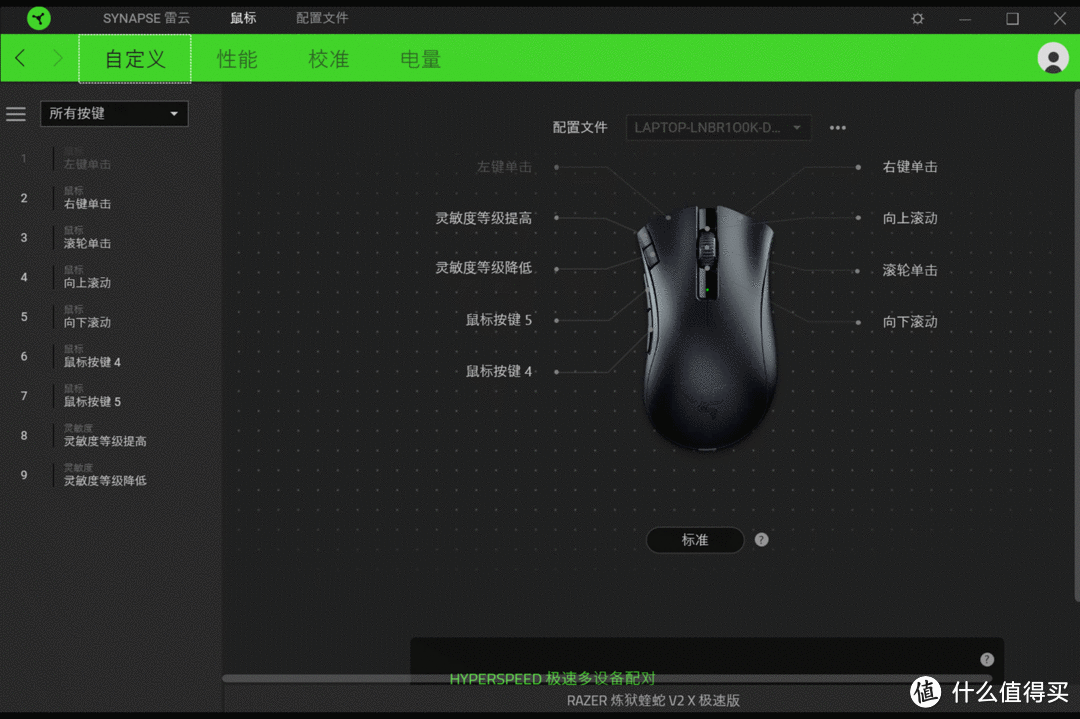Viewport: 1080px width, 719px height.
Task: Select the 右键单击 mouse diagram label
Action: pyautogui.click(x=910, y=167)
